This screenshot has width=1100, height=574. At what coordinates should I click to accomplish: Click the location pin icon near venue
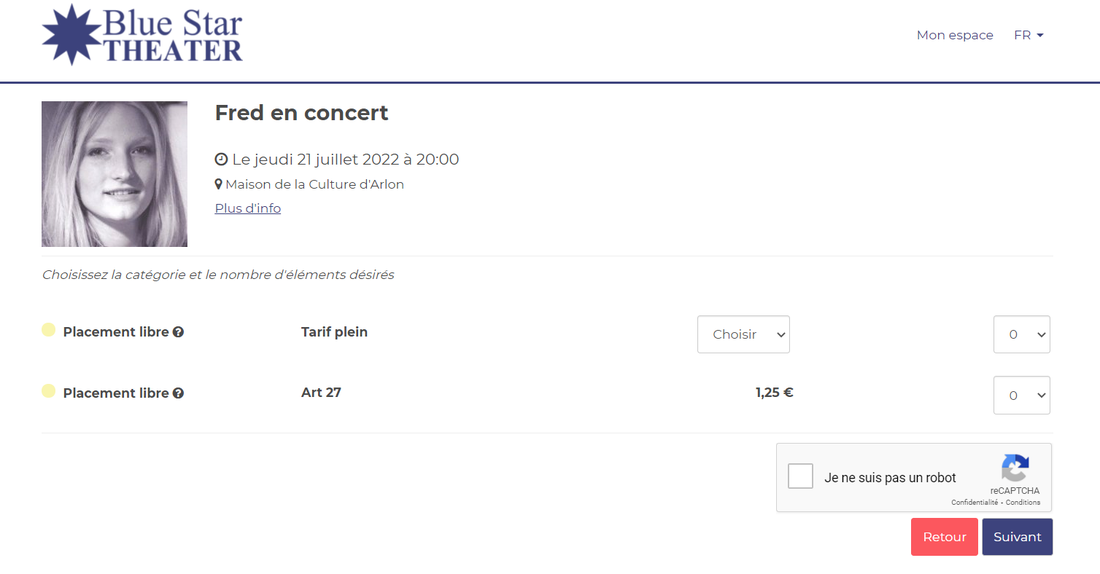pyautogui.click(x=219, y=185)
